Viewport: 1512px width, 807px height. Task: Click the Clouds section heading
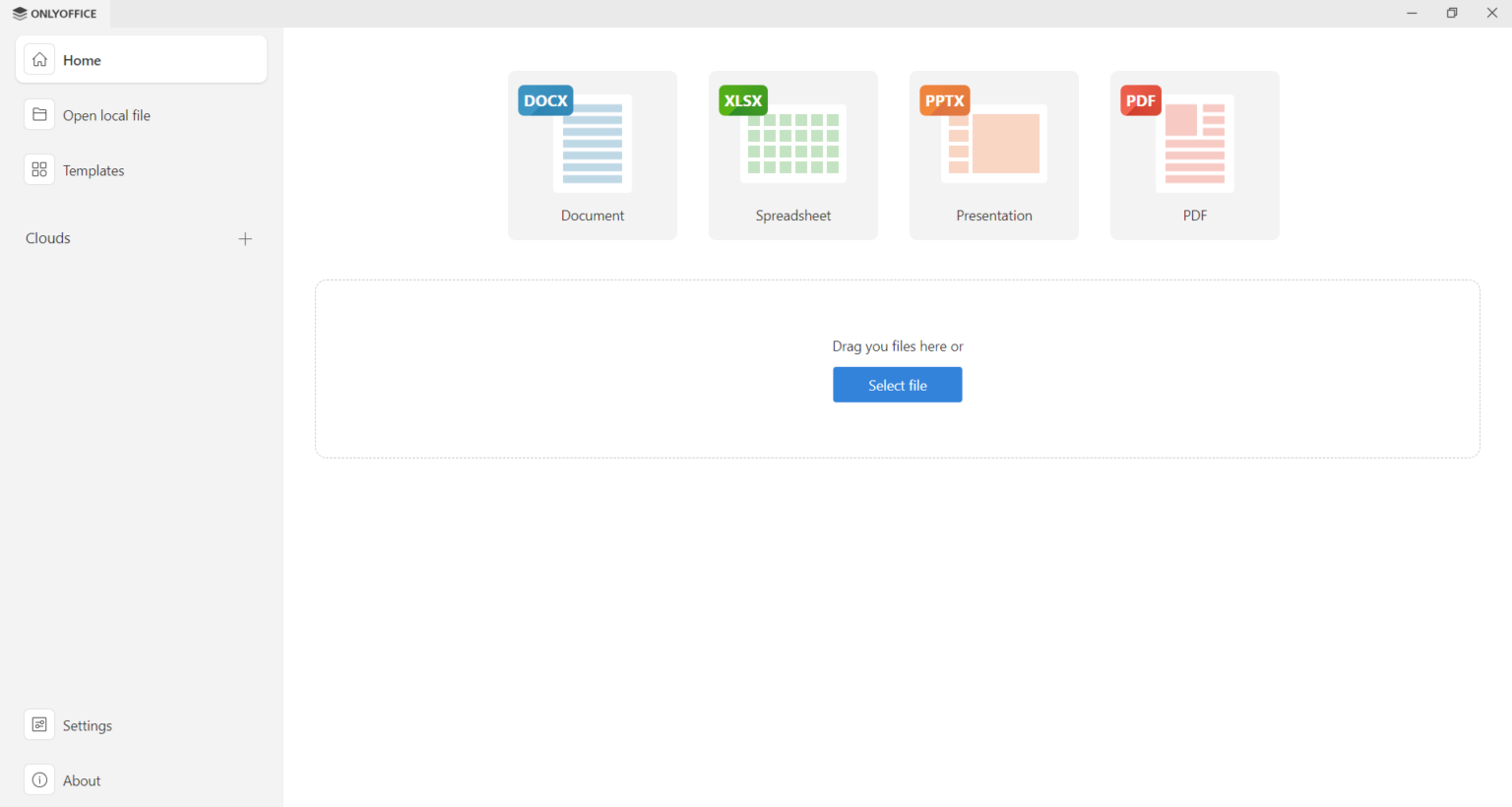click(x=47, y=237)
